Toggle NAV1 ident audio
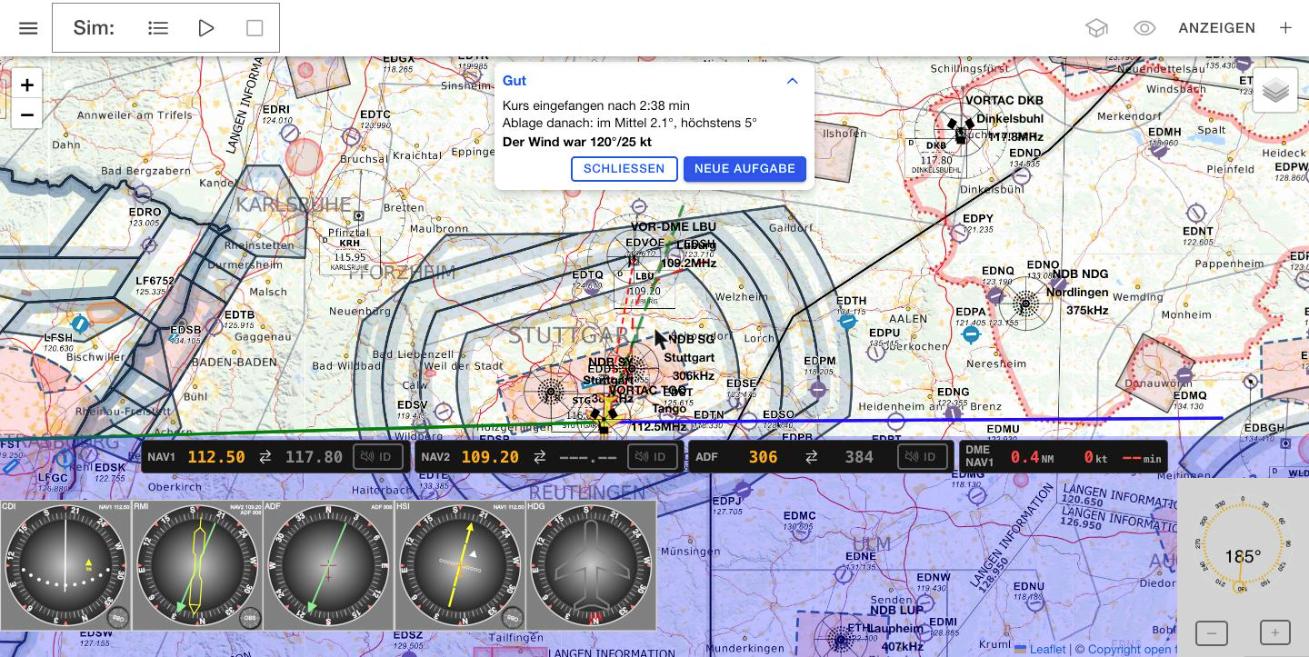1309x657 pixels. tap(379, 457)
